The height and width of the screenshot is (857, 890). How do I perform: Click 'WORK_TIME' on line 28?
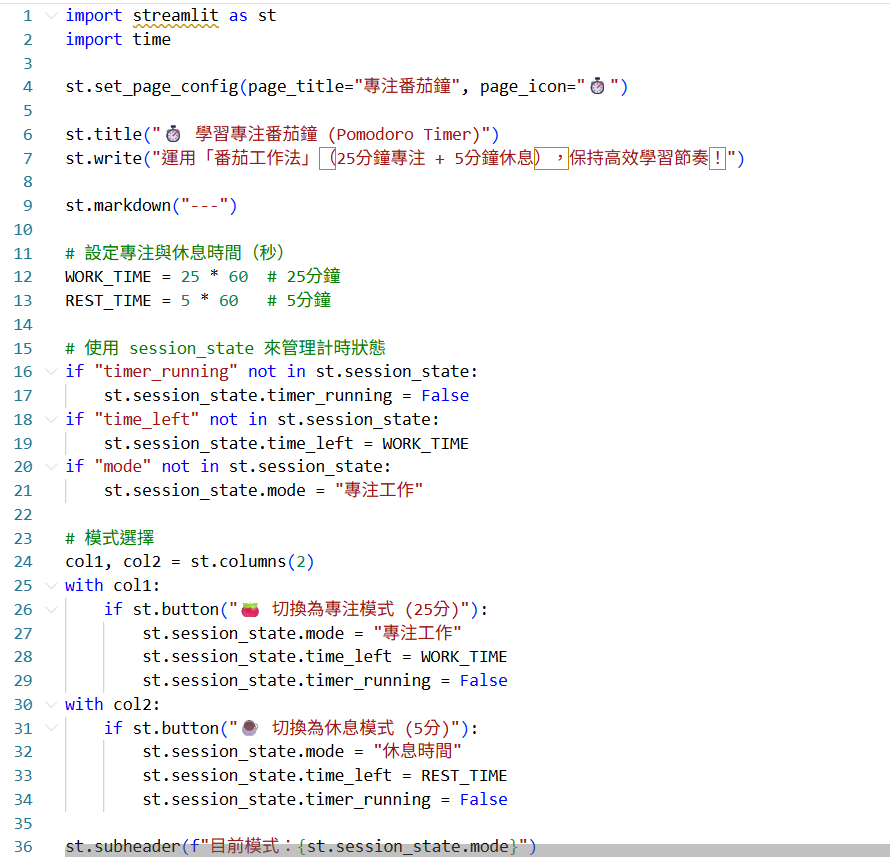[464, 657]
